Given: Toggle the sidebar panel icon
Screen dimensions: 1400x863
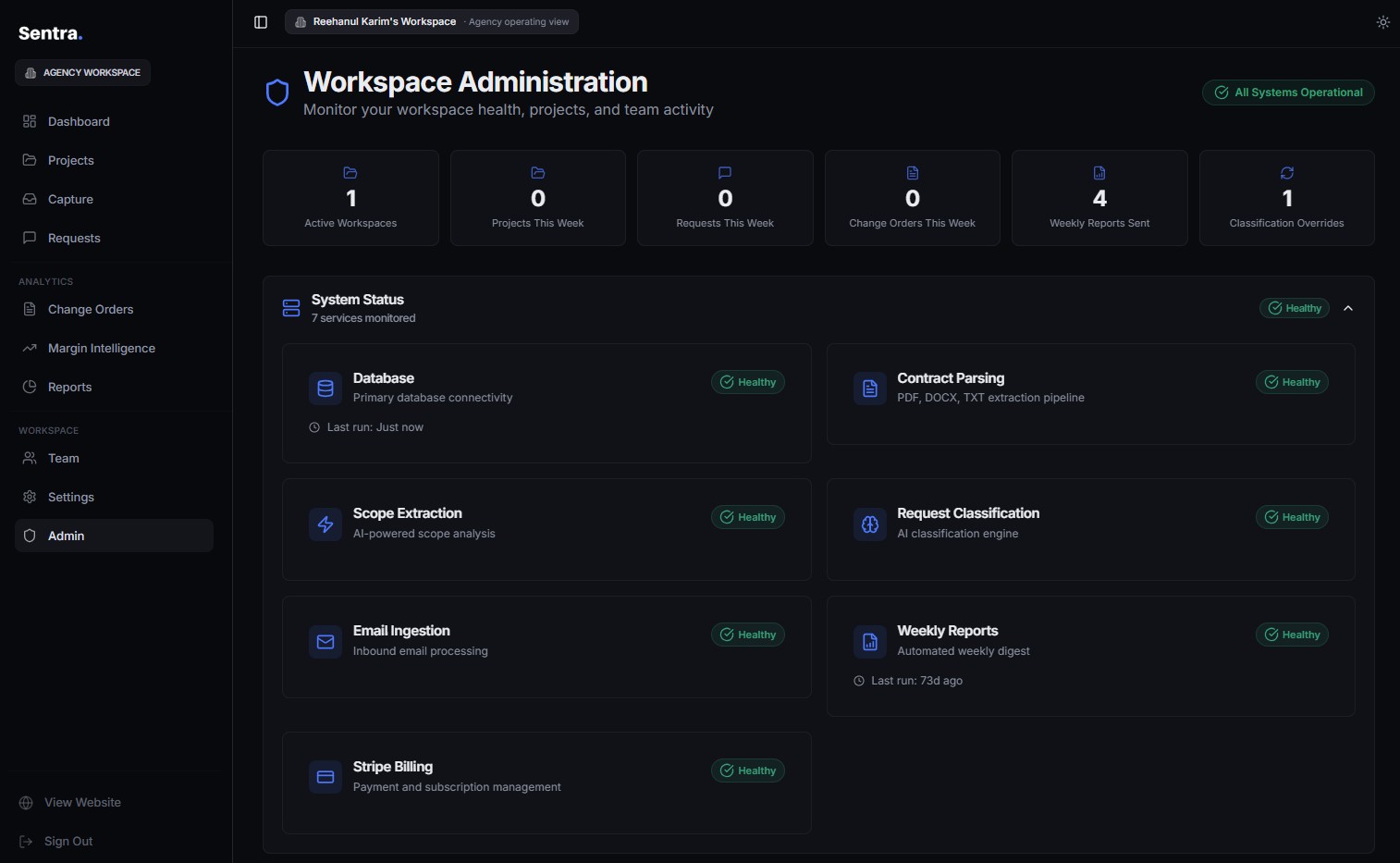Looking at the screenshot, I should tap(261, 22).
